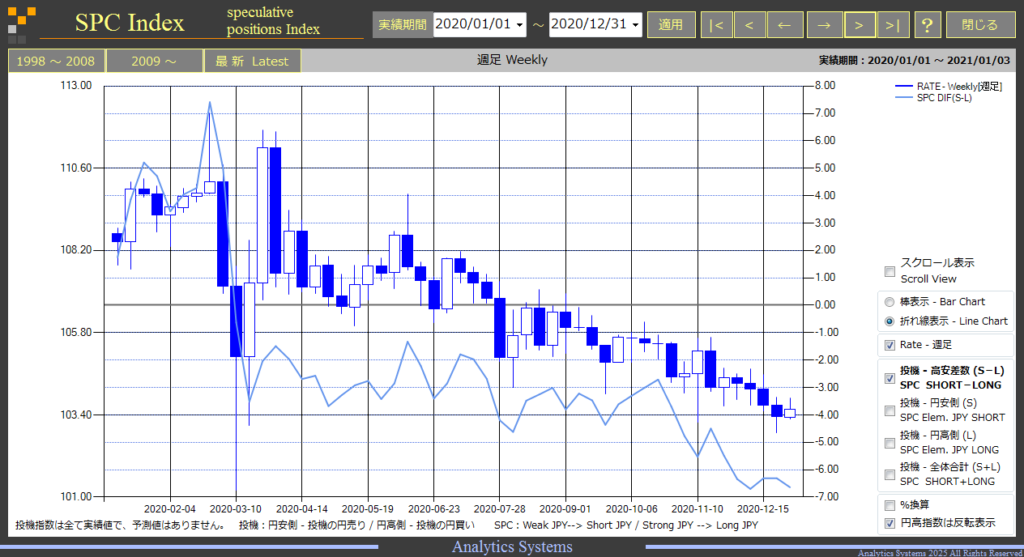Select the 棒表示 Bar Chart radio button
The height and width of the screenshot is (557, 1024).
(x=889, y=302)
